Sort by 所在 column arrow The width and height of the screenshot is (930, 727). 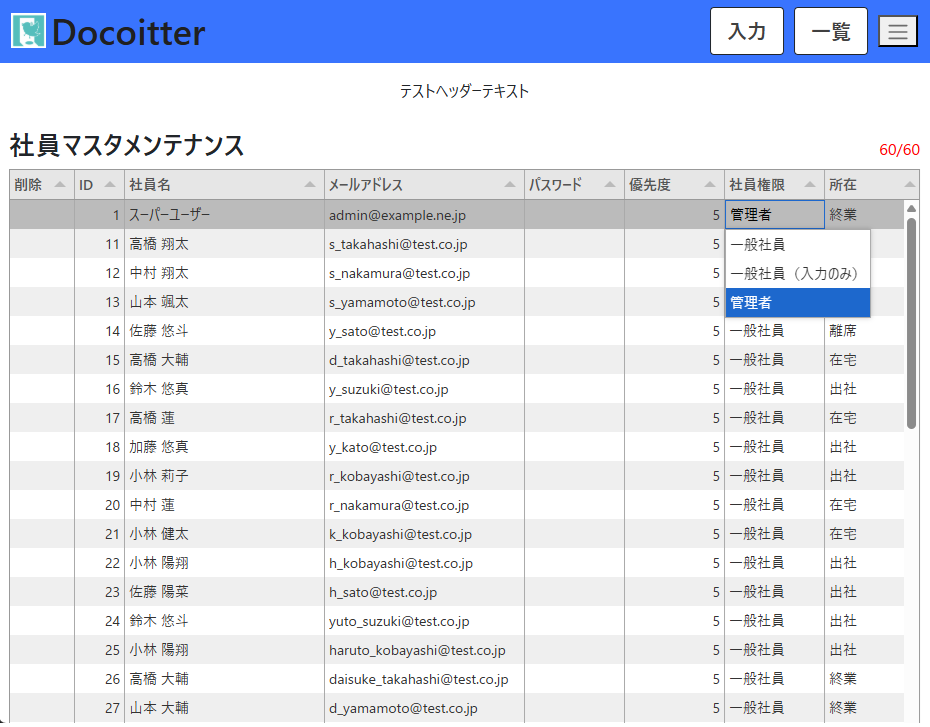coord(909,185)
